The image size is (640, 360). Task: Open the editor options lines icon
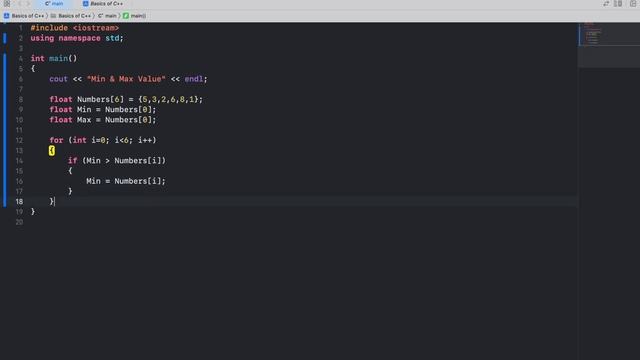[x=618, y=4]
